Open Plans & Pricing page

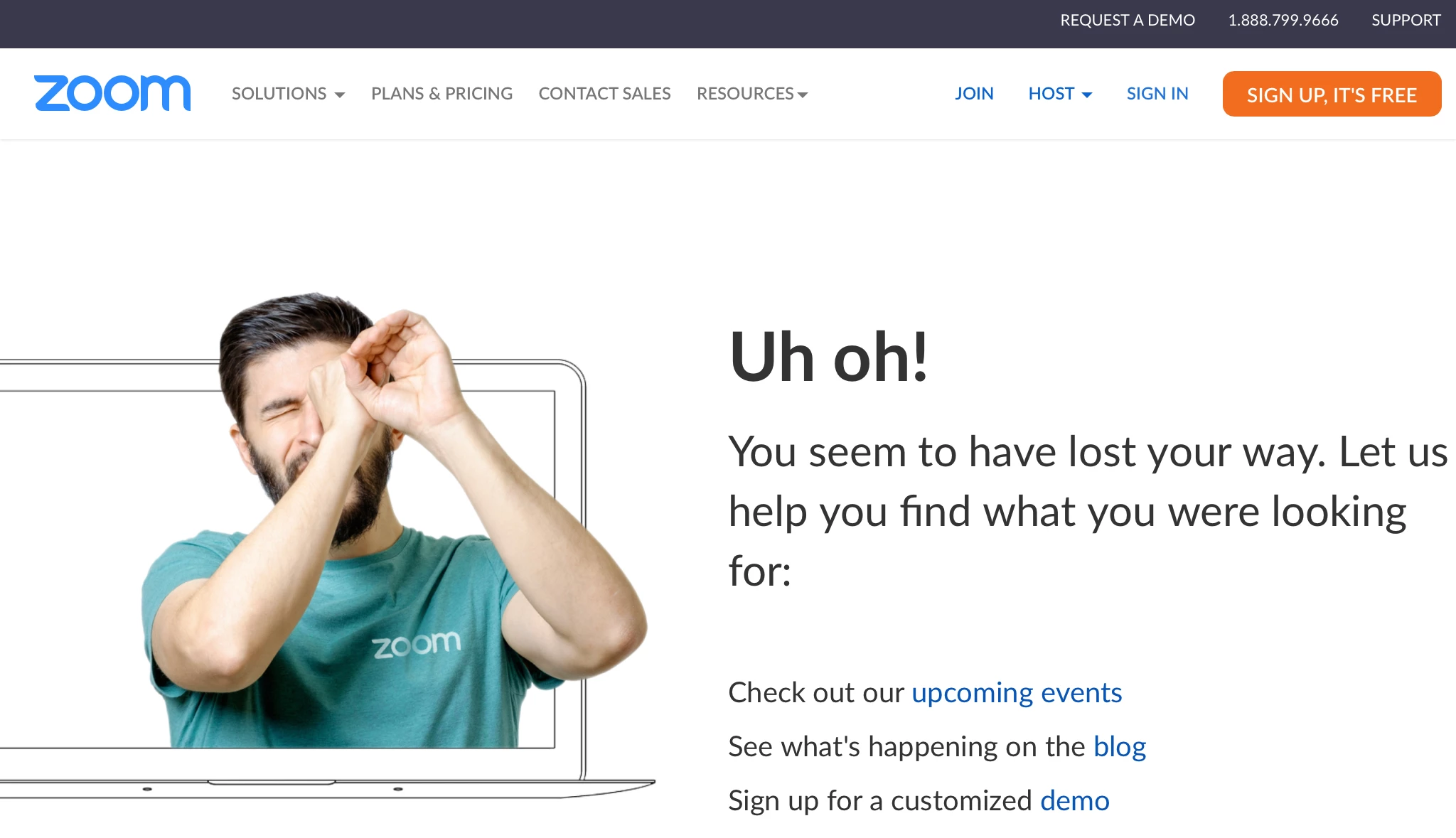tap(441, 93)
